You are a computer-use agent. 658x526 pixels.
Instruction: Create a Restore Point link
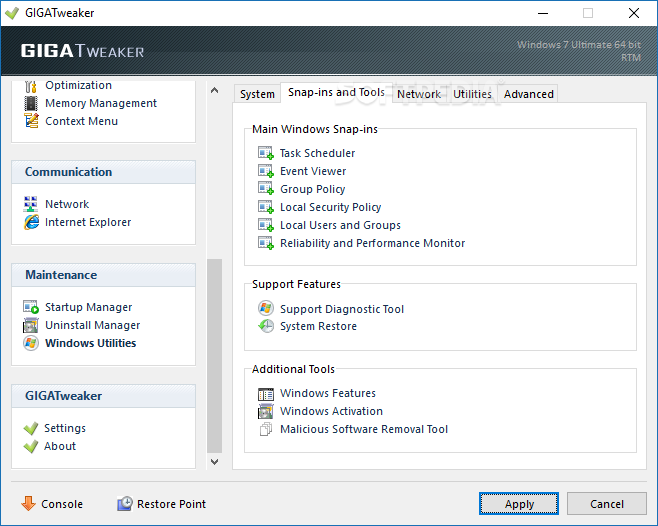171,504
